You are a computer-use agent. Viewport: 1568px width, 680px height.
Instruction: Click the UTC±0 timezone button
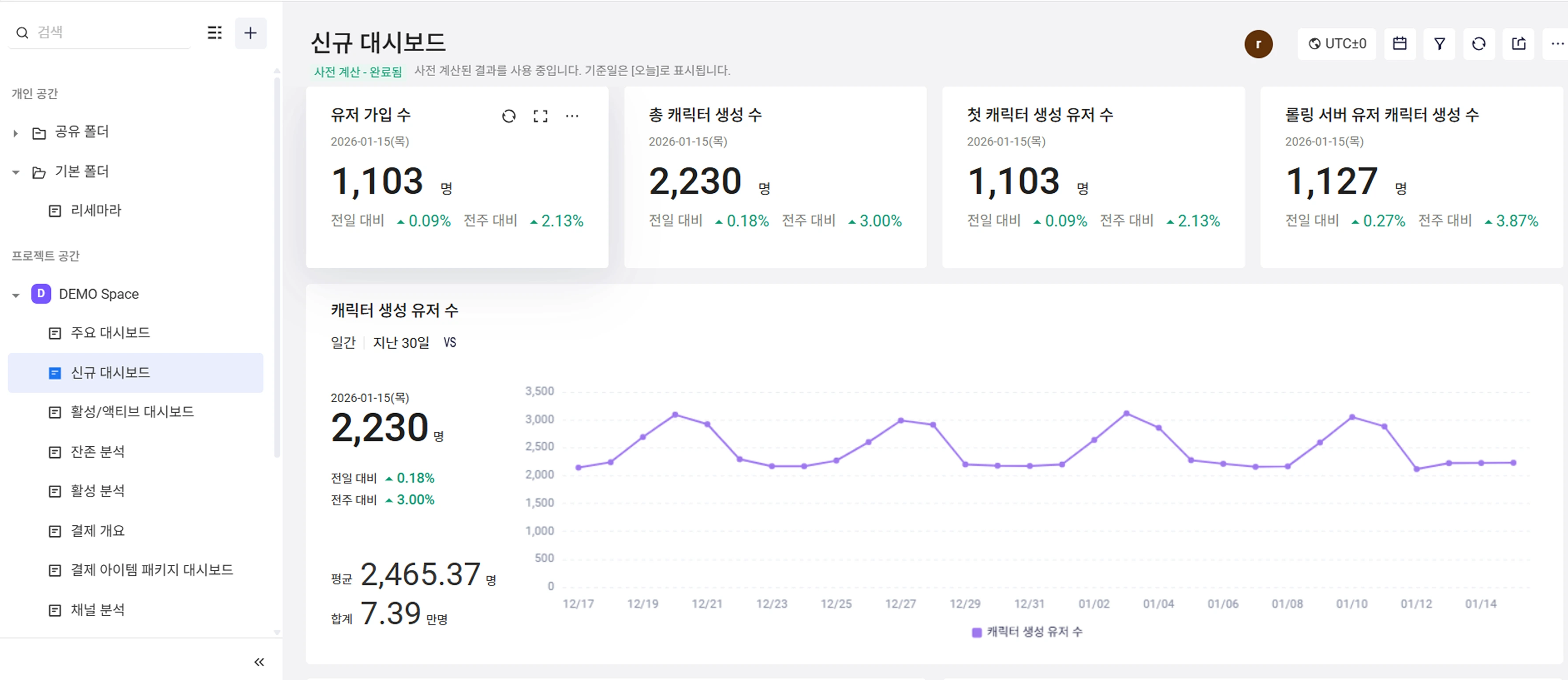coord(1337,43)
